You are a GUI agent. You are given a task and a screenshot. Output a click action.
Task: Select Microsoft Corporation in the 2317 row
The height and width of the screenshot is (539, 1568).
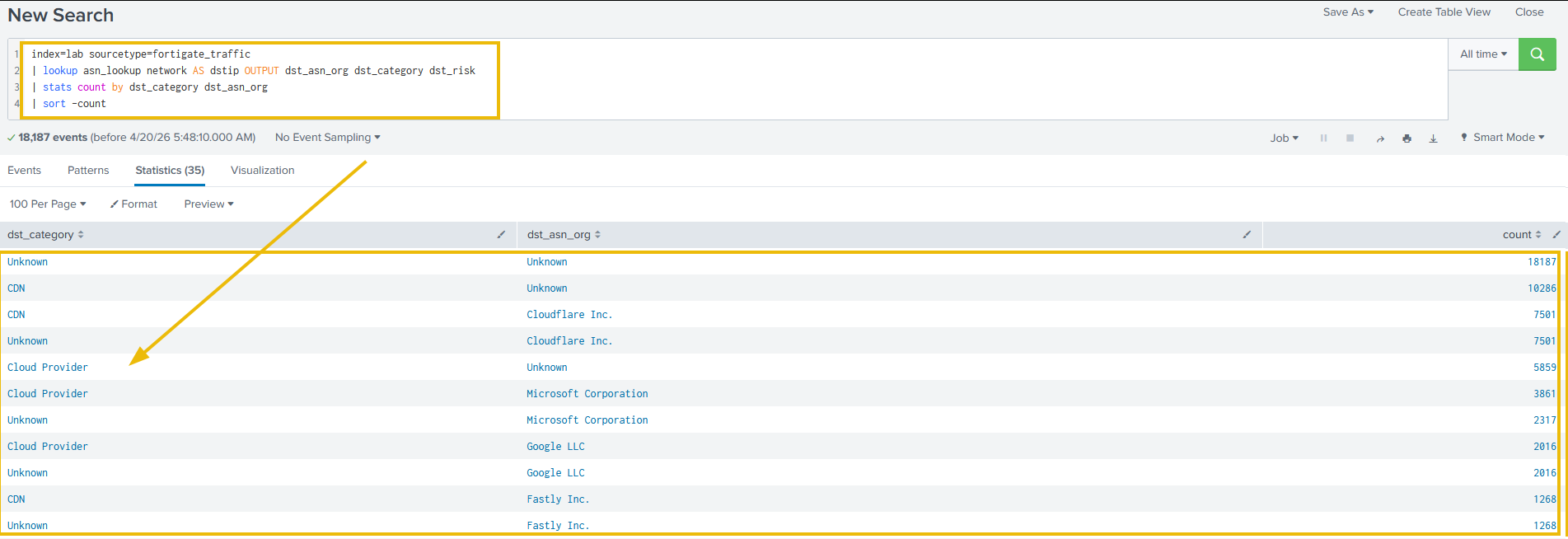[x=587, y=420]
